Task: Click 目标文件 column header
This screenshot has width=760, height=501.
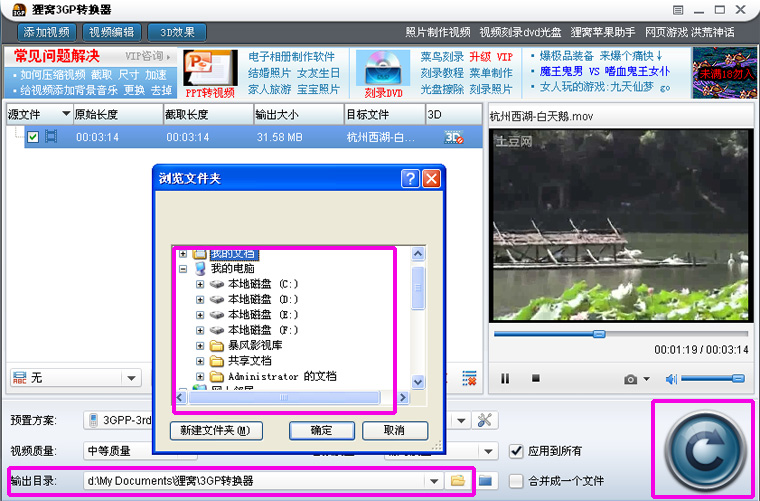Action: pos(384,114)
